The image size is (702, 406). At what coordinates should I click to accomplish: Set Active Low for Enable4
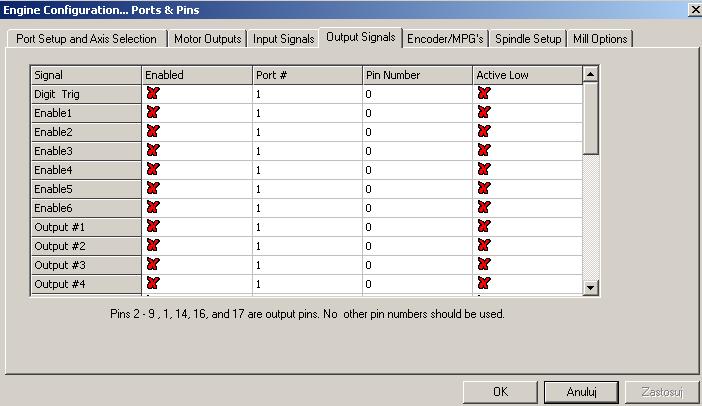(x=484, y=169)
